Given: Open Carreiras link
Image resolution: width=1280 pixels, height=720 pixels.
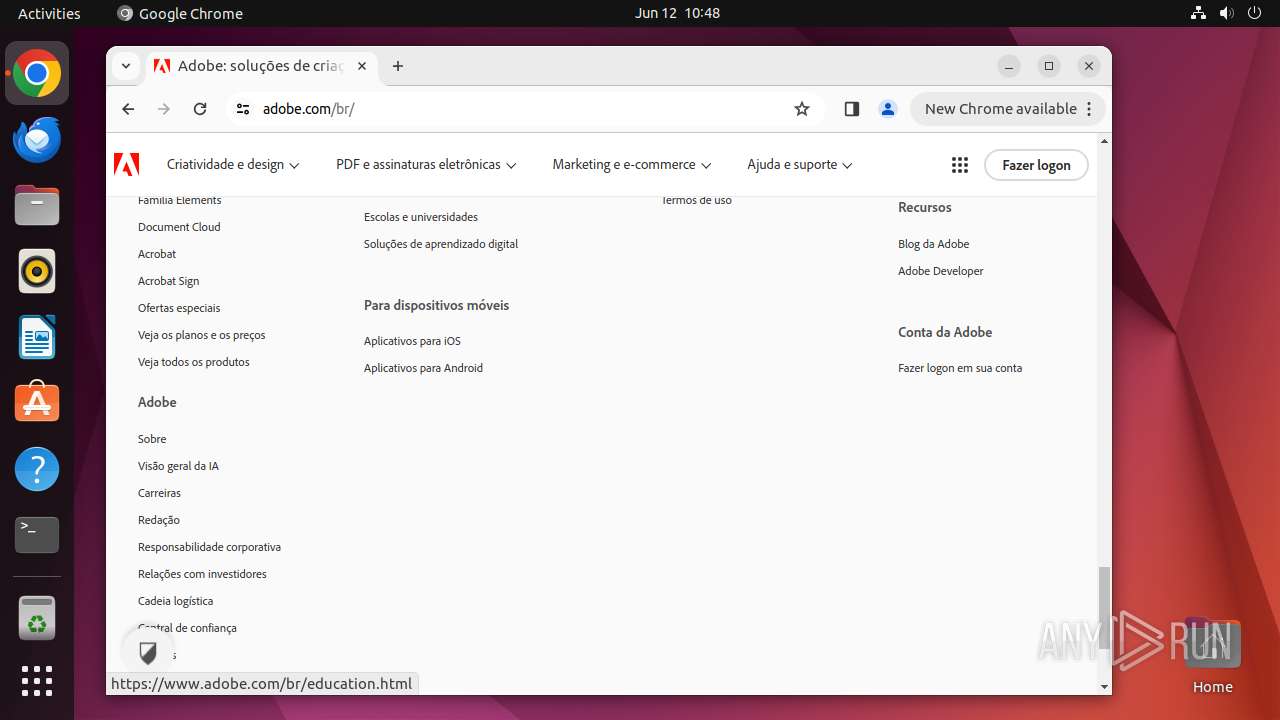Looking at the screenshot, I should (x=159, y=493).
